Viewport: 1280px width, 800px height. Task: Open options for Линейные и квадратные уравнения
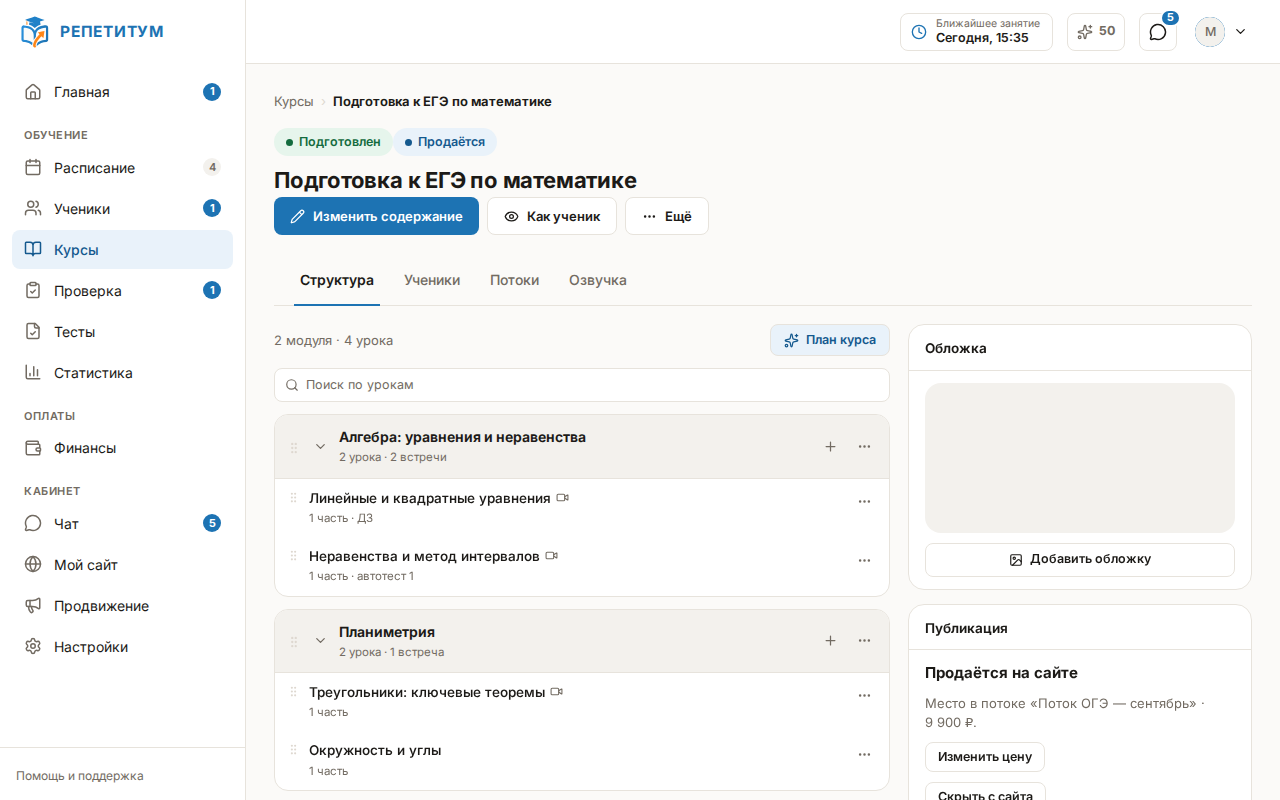point(865,502)
